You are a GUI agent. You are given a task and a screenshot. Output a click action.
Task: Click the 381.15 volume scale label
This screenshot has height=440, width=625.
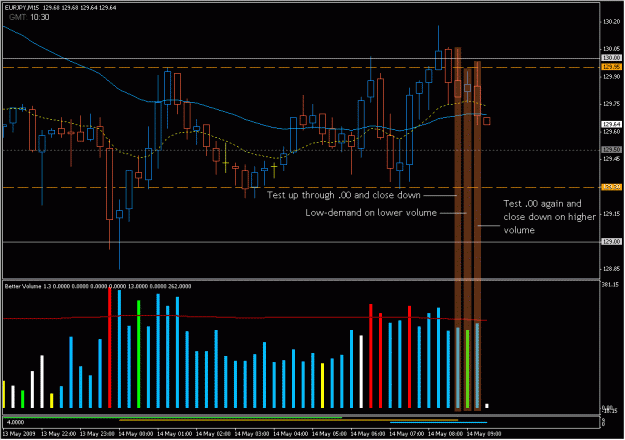610,285
